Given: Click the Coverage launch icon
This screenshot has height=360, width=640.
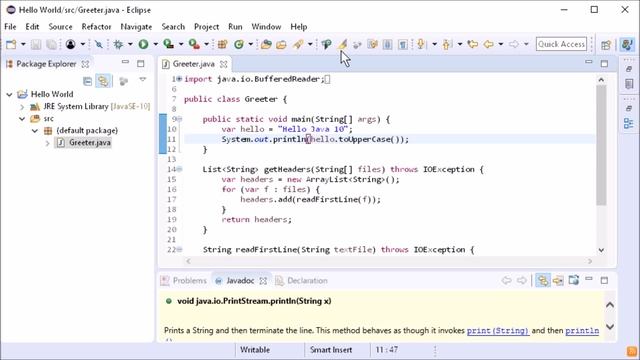Looking at the screenshot, I should (168, 44).
